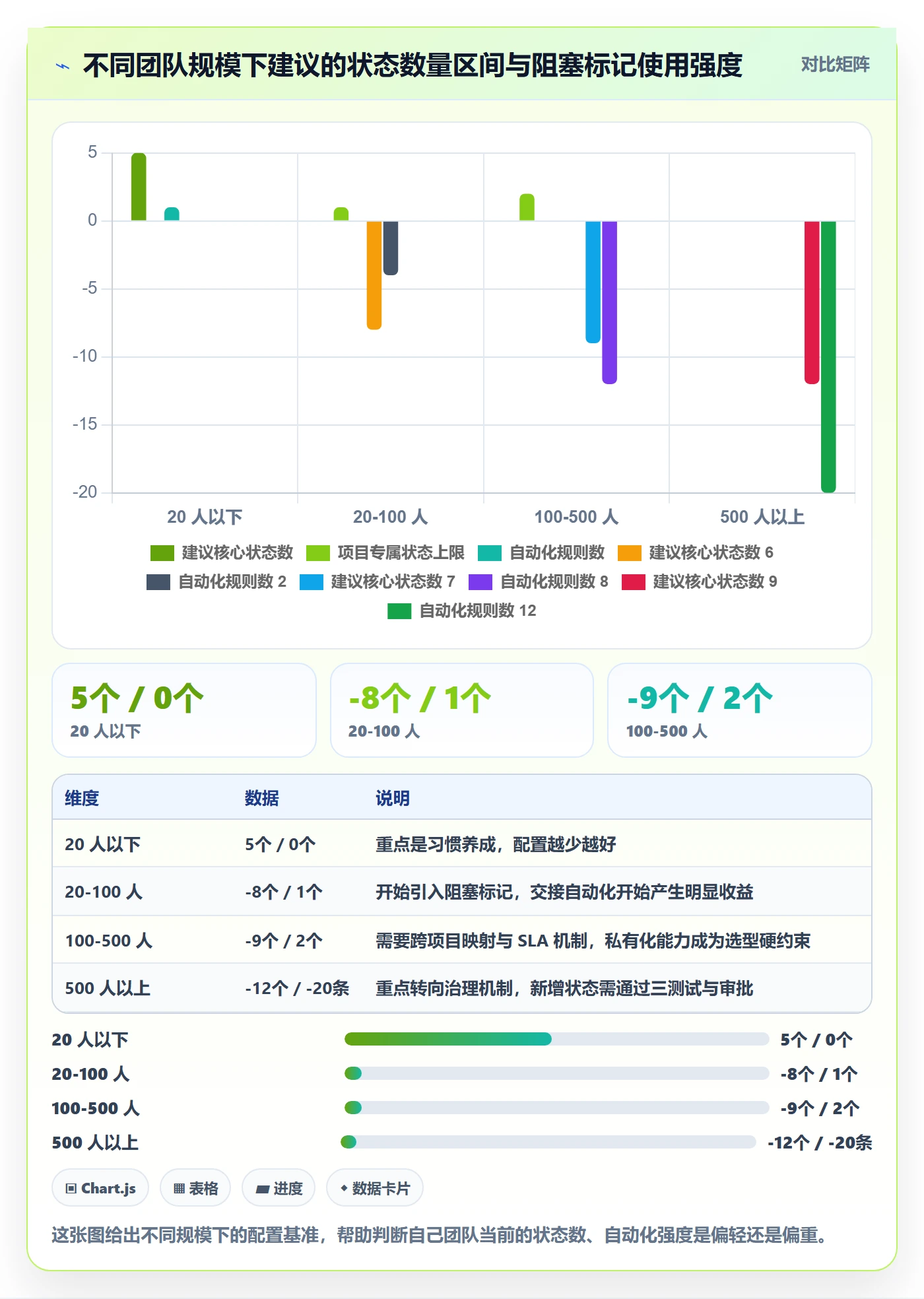924x1299 pixels.
Task: Click the 500 人以上 progress bar
Action: pos(548,1142)
